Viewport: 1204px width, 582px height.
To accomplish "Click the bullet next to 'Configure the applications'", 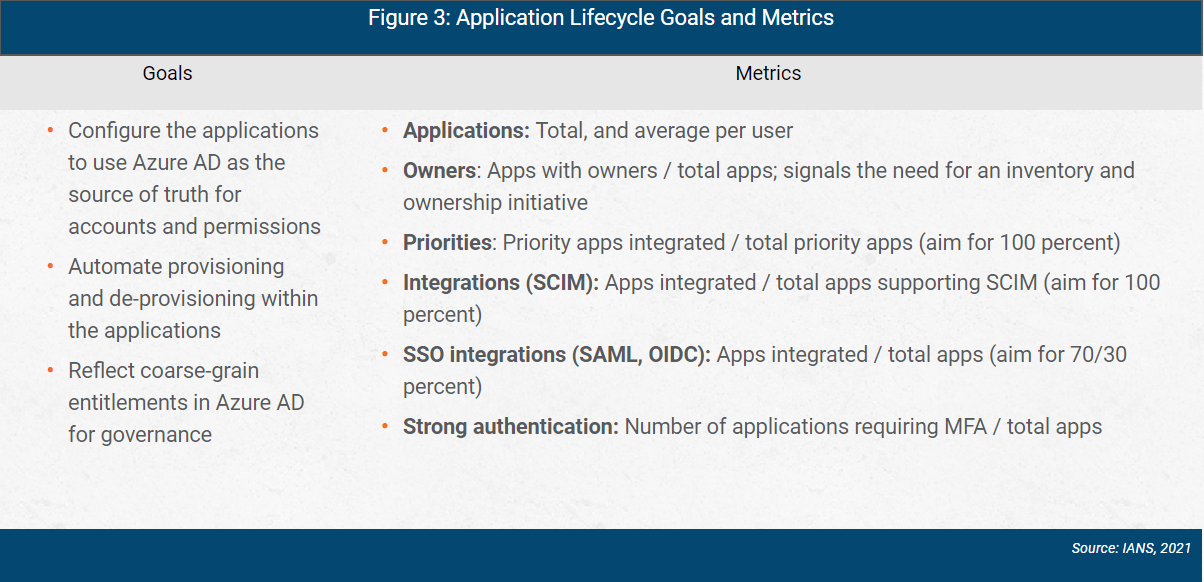I will pyautogui.click(x=48, y=128).
